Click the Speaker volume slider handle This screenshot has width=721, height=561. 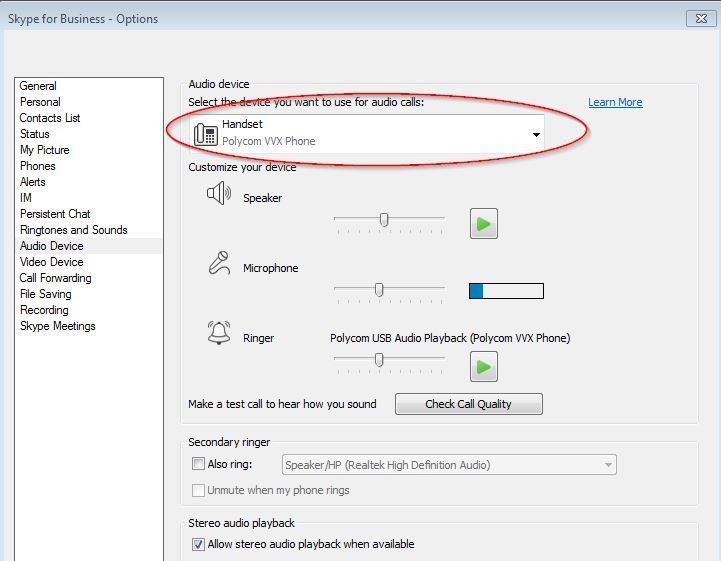tap(384, 220)
